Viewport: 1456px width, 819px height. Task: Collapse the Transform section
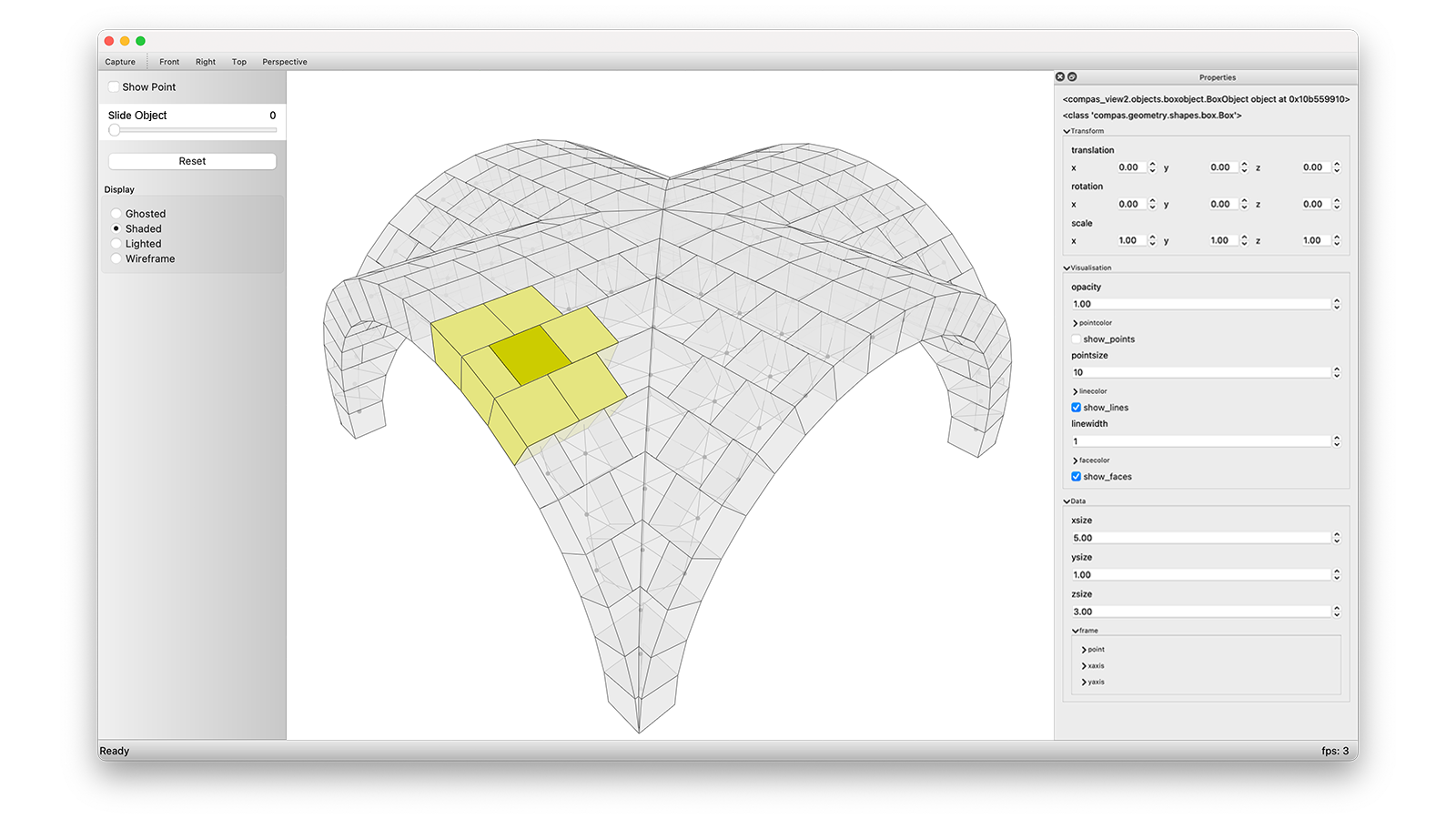[1067, 131]
